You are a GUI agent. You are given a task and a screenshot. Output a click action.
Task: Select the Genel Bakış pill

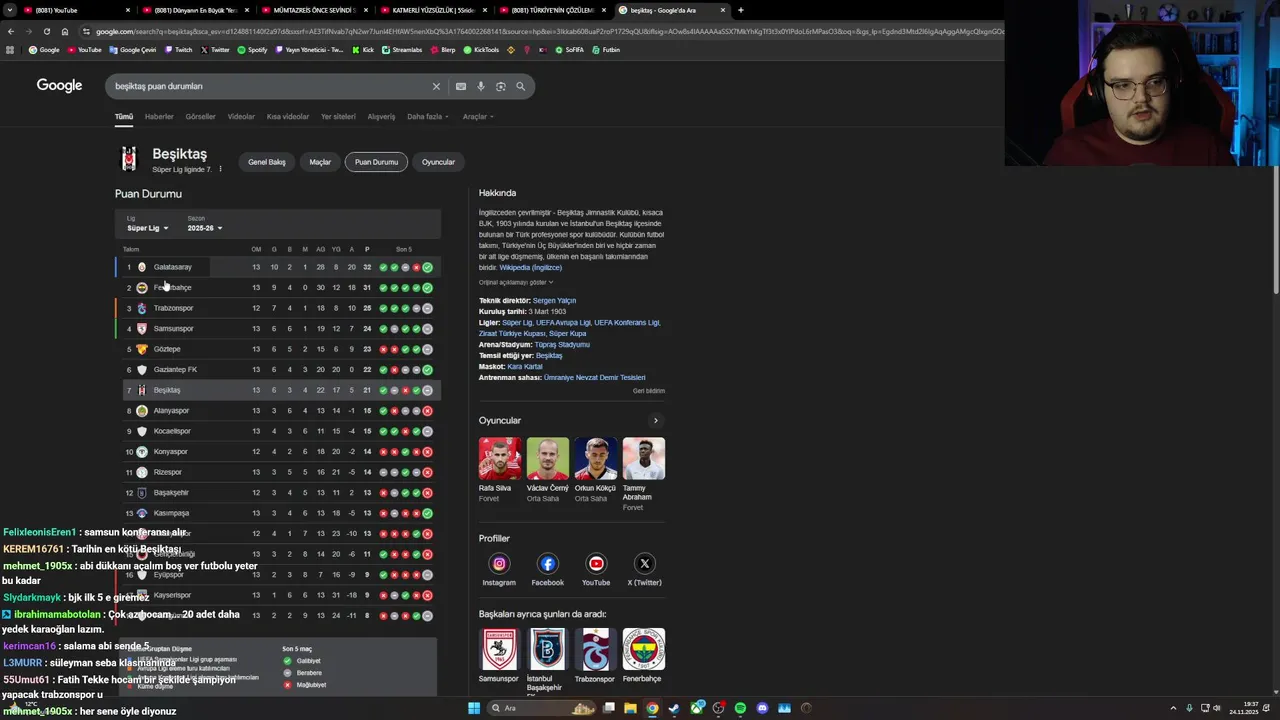click(x=267, y=162)
